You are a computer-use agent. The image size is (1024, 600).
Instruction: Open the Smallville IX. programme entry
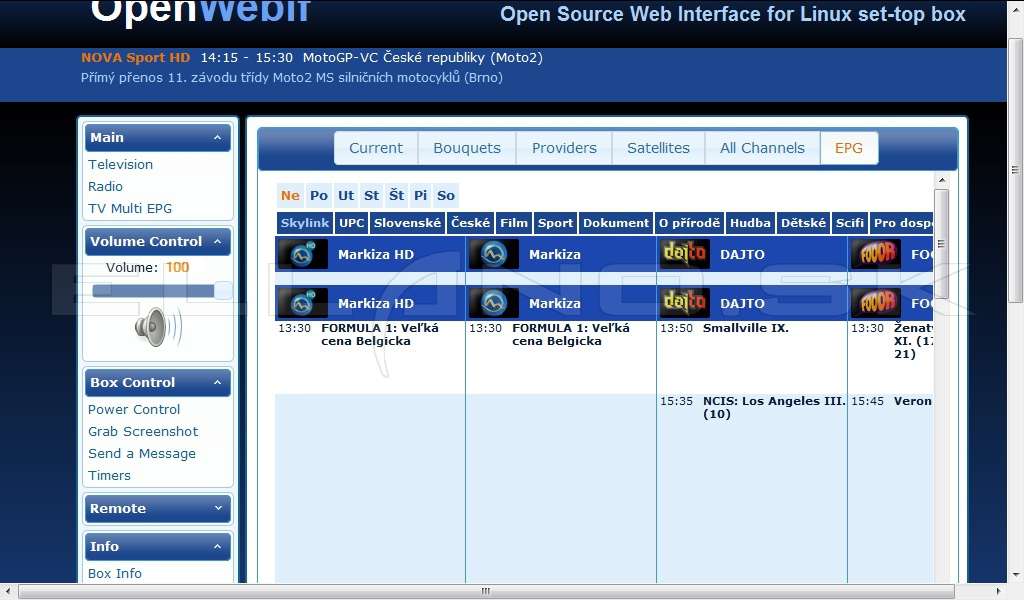click(746, 328)
